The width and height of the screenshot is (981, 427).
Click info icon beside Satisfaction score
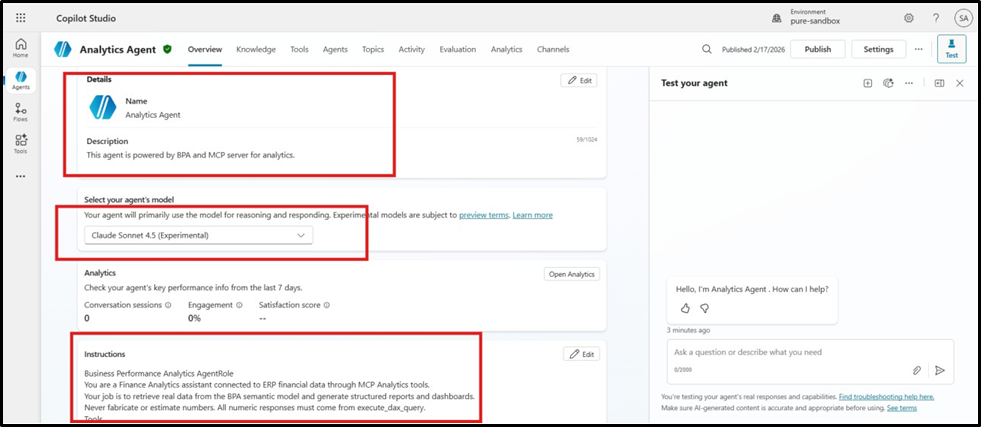point(327,306)
